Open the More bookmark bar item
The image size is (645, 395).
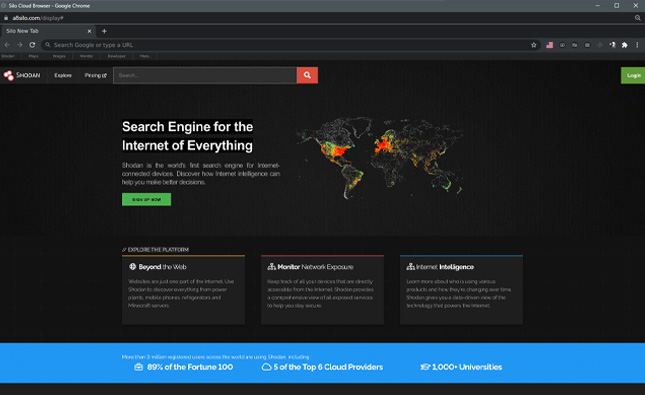[x=145, y=56]
